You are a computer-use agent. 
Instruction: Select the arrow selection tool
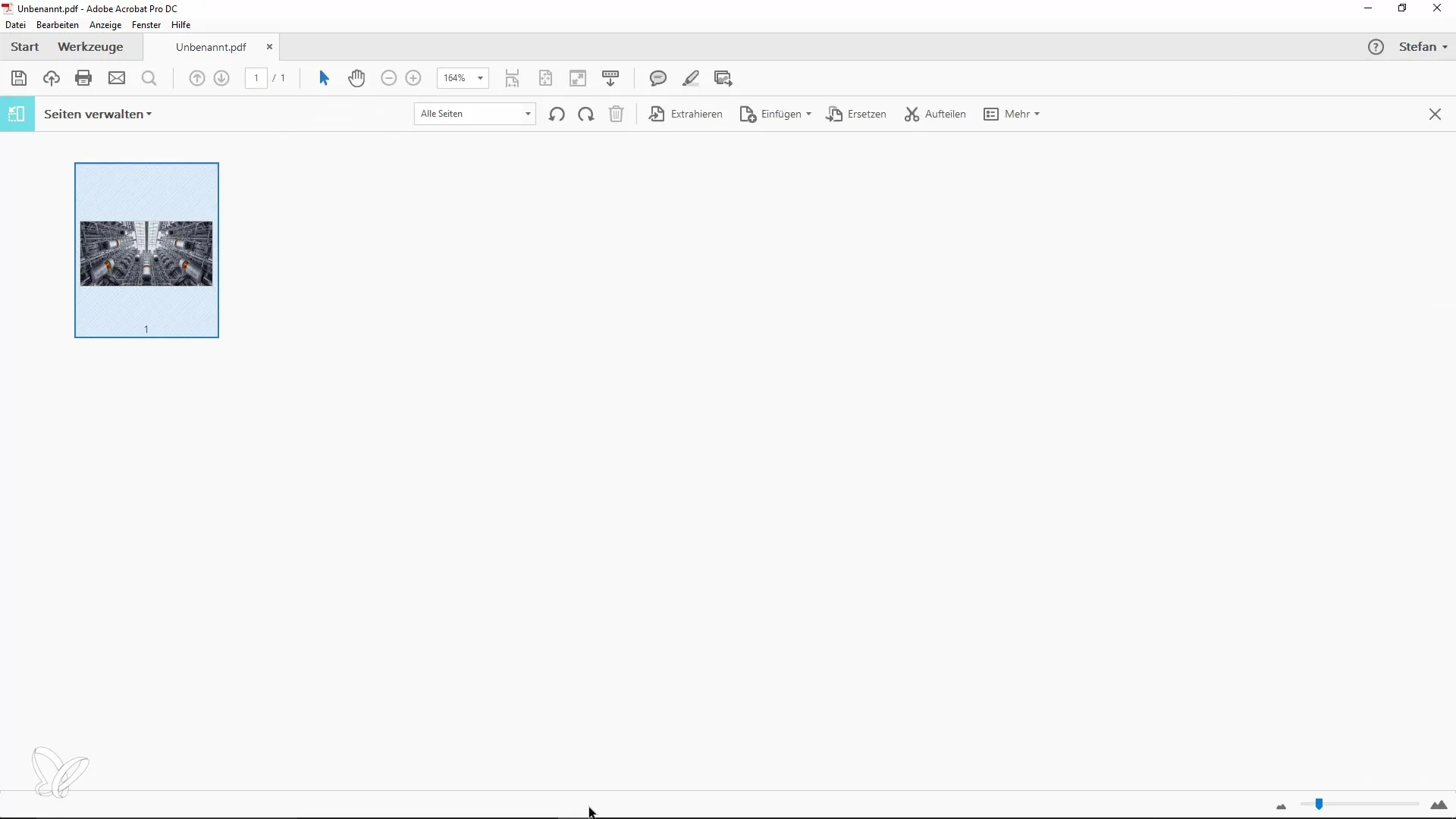pos(324,78)
